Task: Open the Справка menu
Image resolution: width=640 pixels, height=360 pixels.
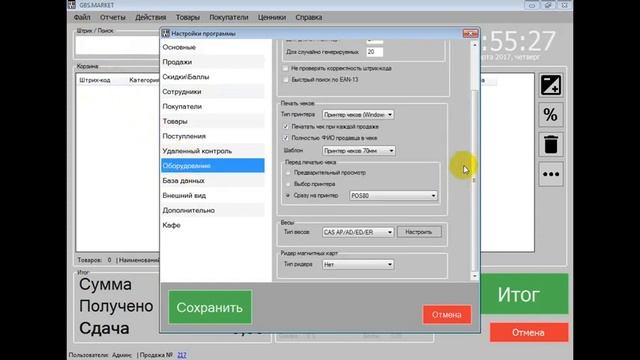Action: (309, 17)
